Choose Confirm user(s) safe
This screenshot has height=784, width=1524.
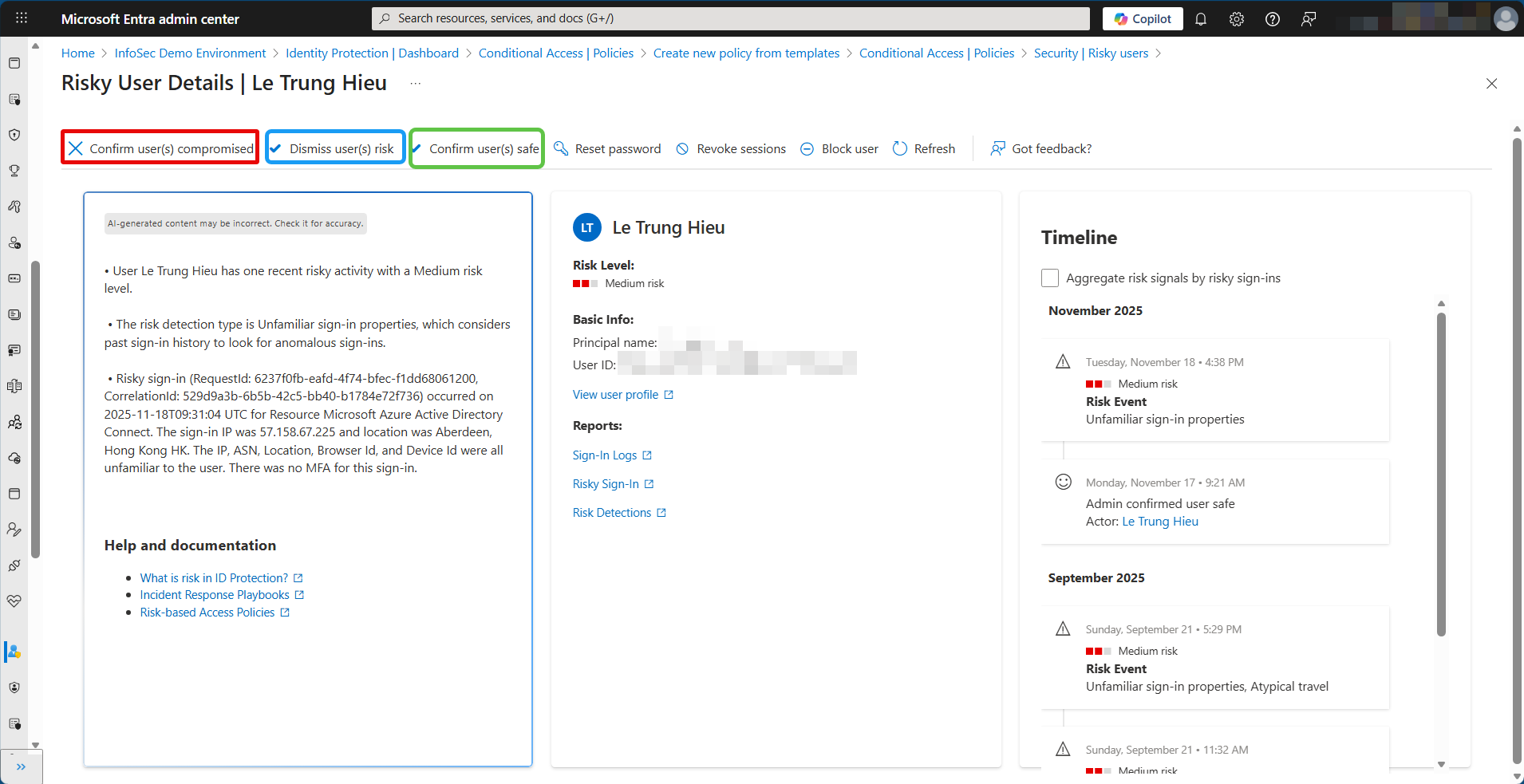click(476, 149)
